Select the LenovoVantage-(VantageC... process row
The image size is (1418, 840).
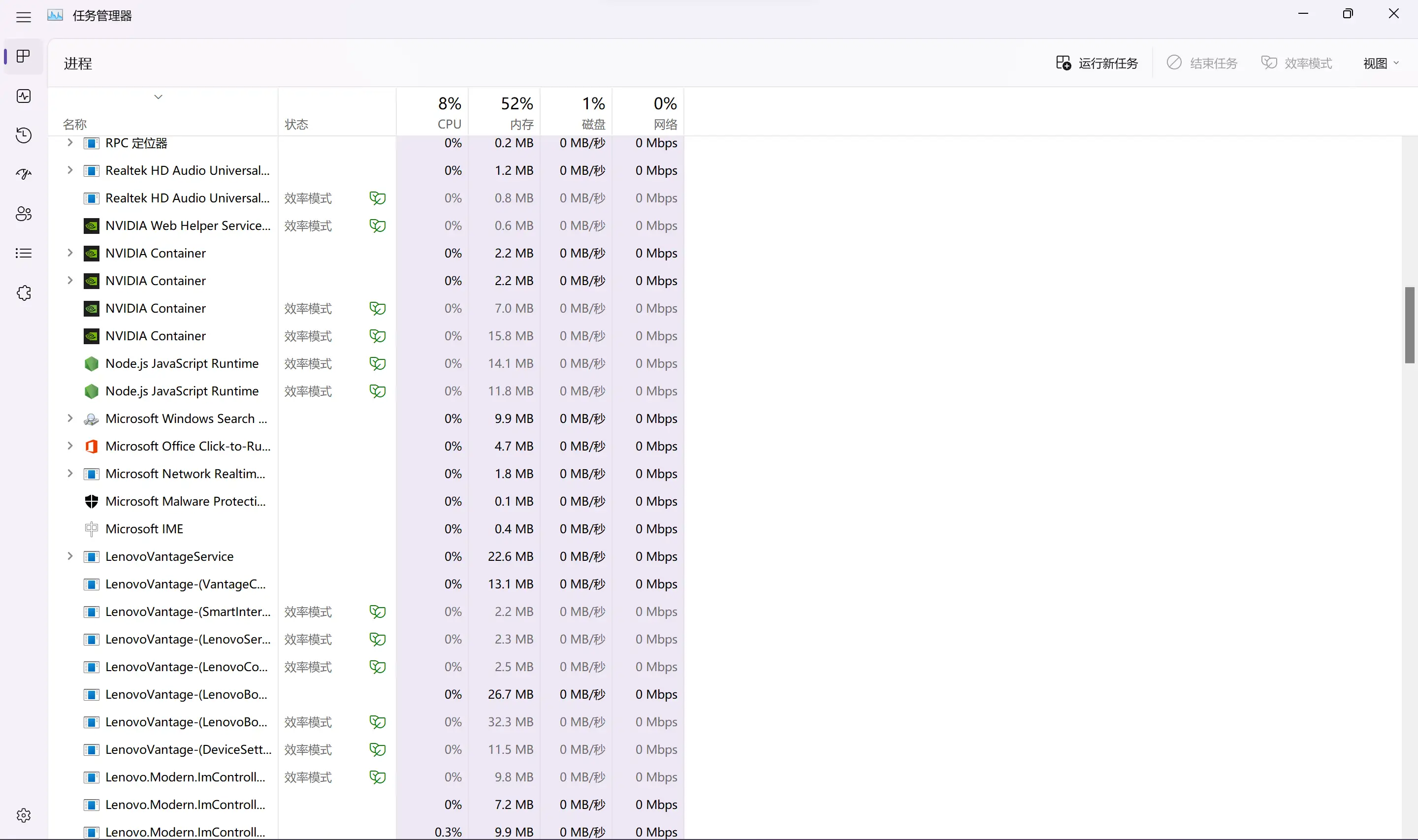366,584
